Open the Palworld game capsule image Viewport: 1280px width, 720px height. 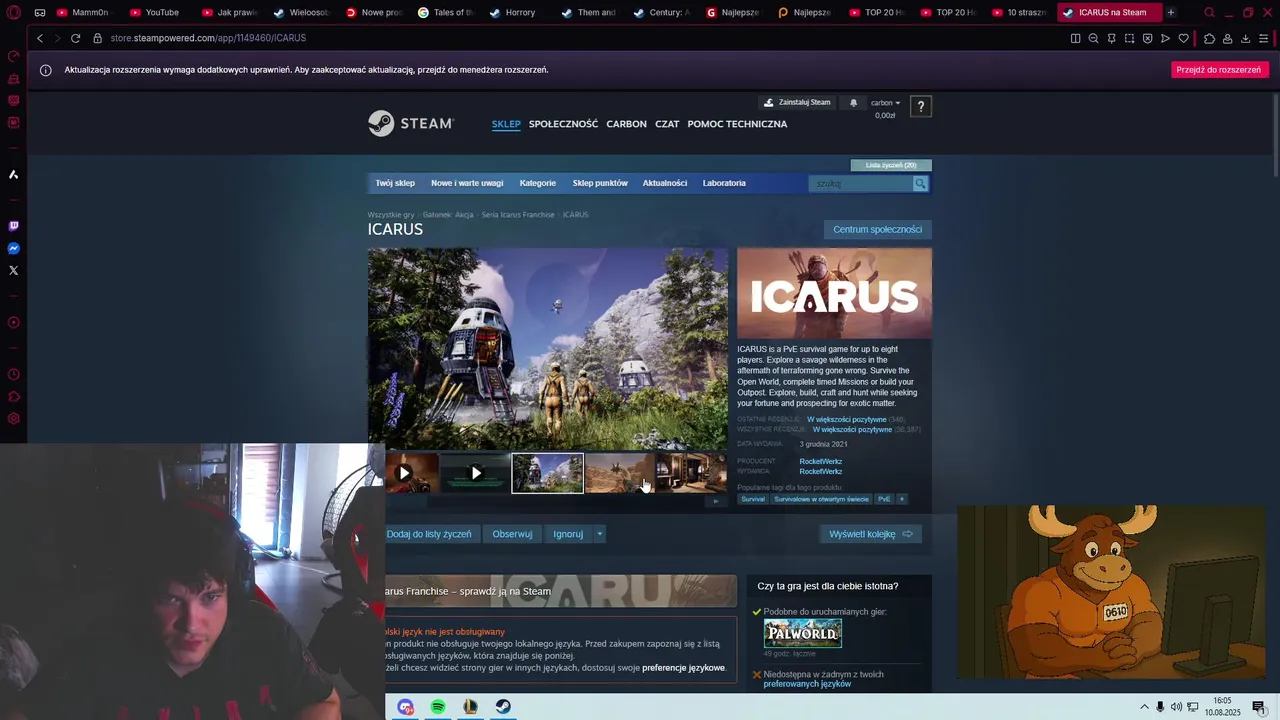[803, 633]
